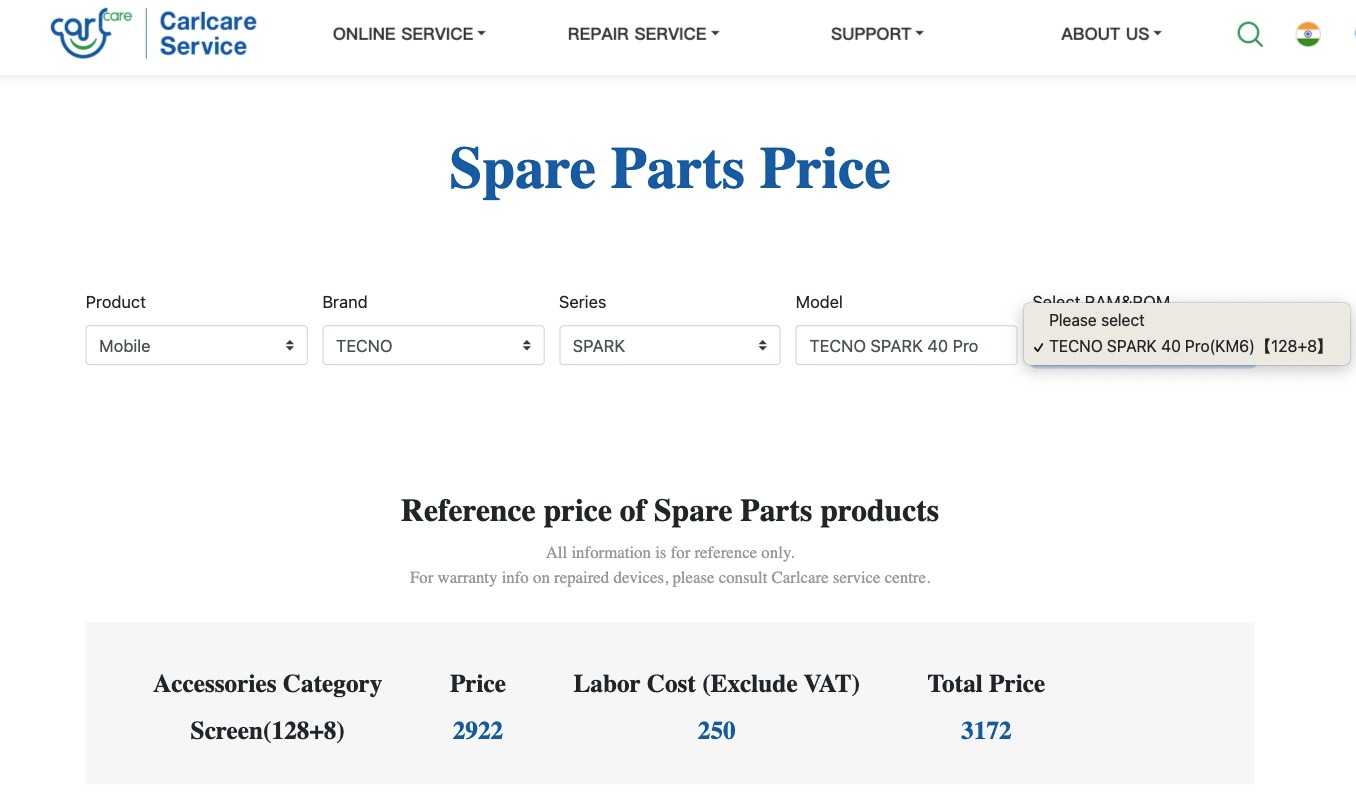Click the Carlcare Service brand text
The width and height of the screenshot is (1356, 795).
[x=208, y=33]
